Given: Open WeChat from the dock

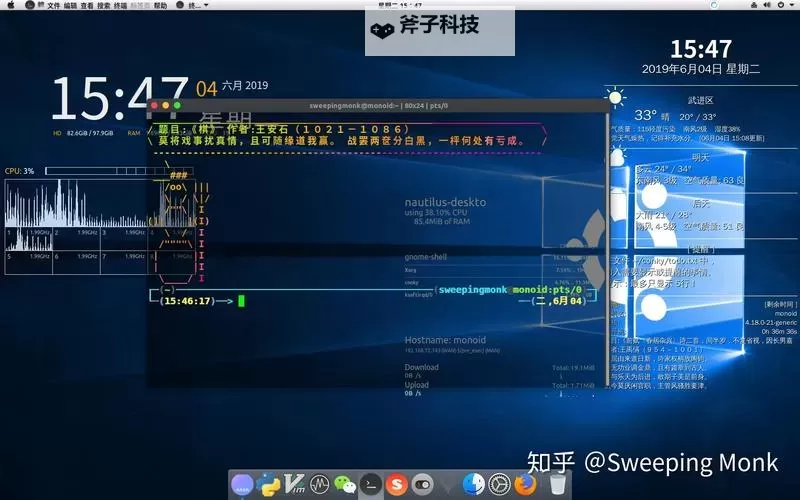Looking at the screenshot, I should [x=345, y=485].
